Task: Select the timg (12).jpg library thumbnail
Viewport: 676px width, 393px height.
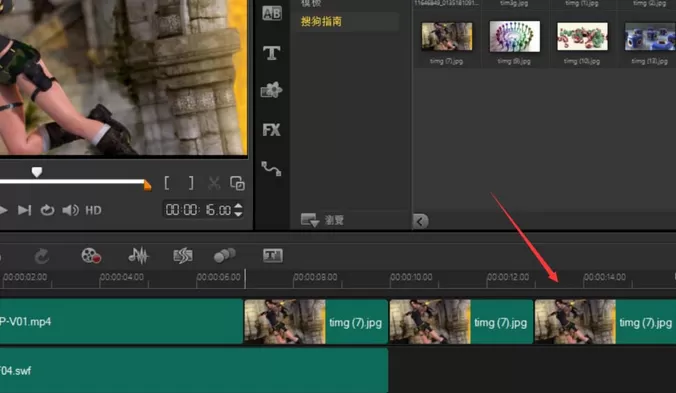Action: tap(650, 37)
